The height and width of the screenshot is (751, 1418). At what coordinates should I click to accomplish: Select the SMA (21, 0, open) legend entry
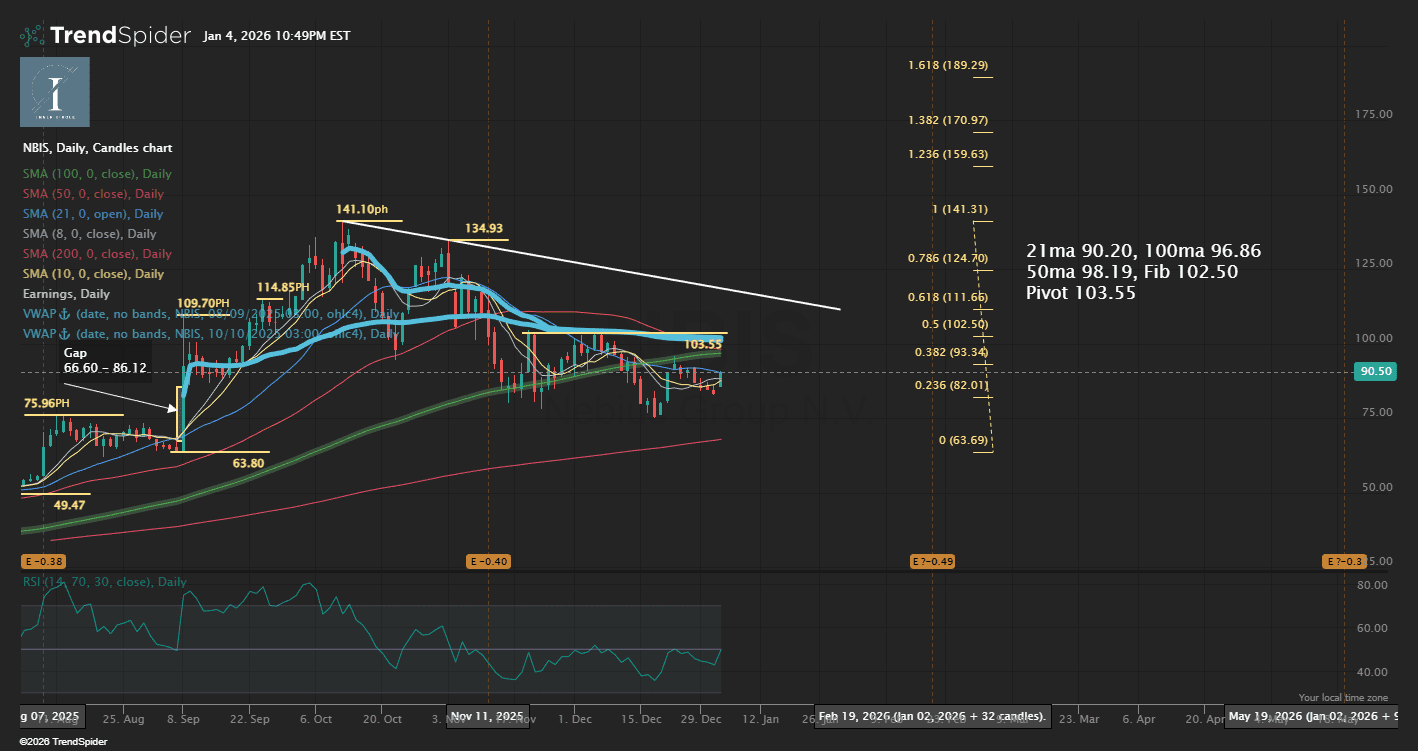(93, 214)
